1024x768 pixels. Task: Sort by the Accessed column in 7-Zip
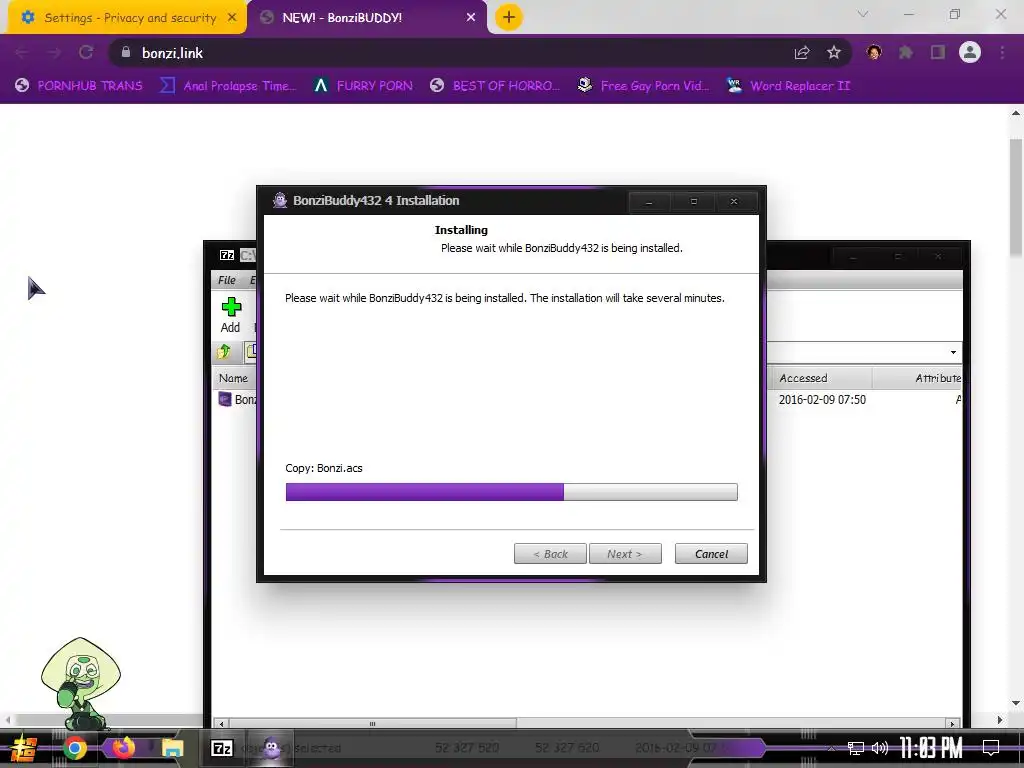822,378
